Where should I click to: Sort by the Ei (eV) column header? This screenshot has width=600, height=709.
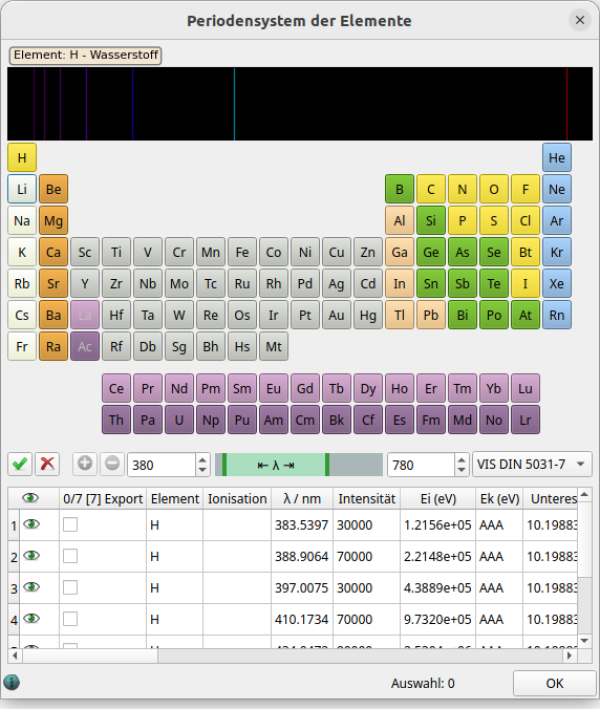point(438,499)
